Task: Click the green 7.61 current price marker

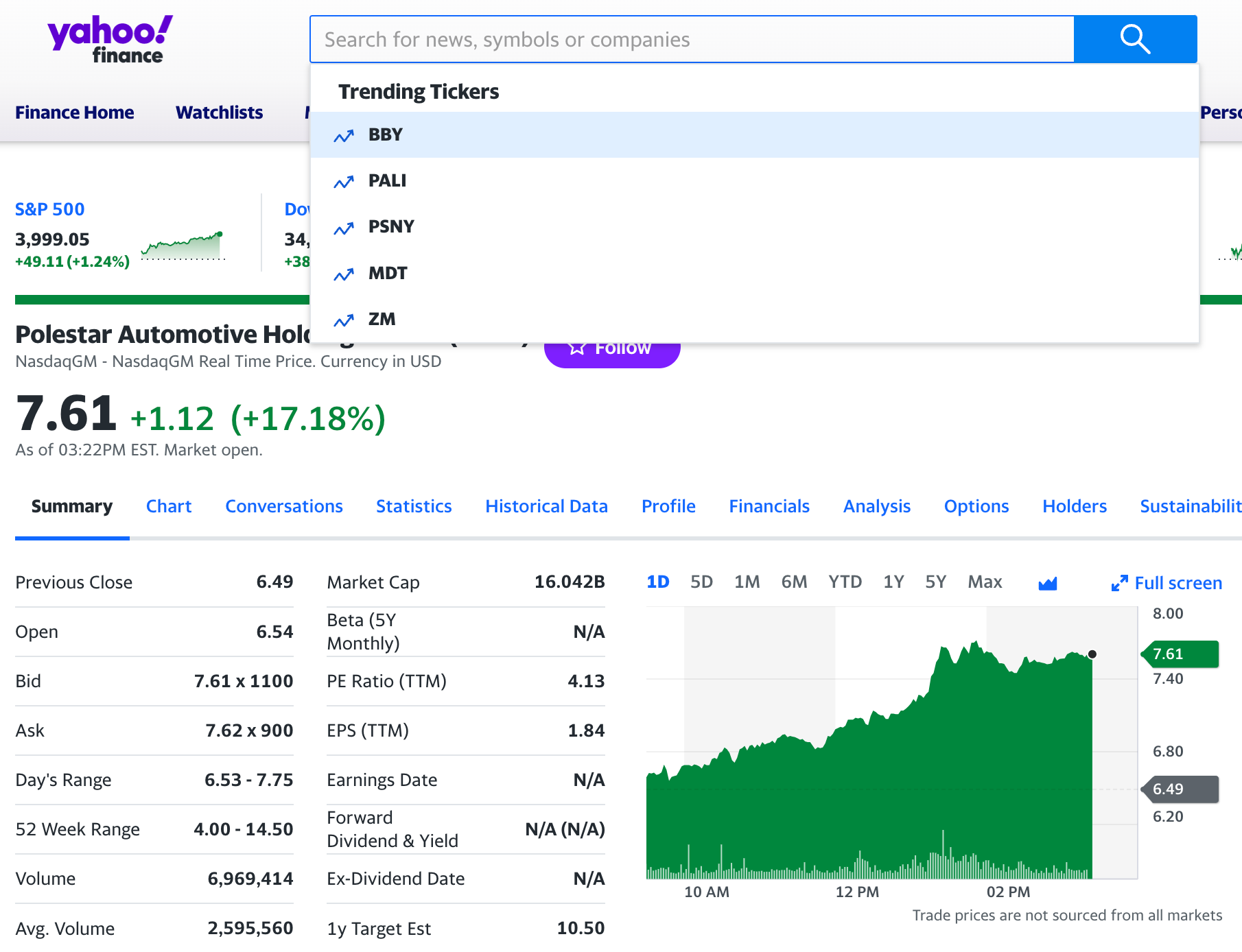Action: pyautogui.click(x=1180, y=654)
